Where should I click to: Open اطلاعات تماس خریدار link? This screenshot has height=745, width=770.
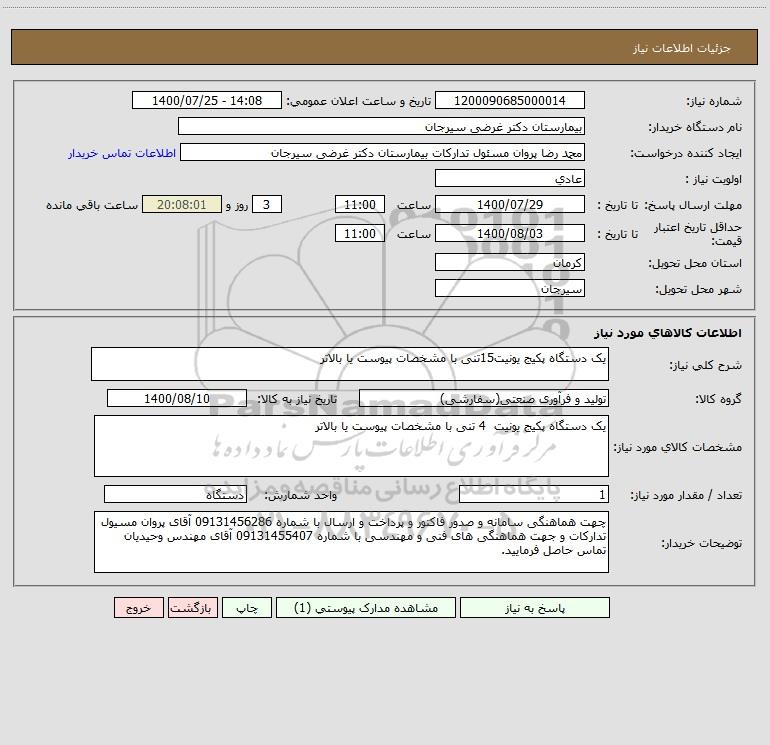click(122, 153)
